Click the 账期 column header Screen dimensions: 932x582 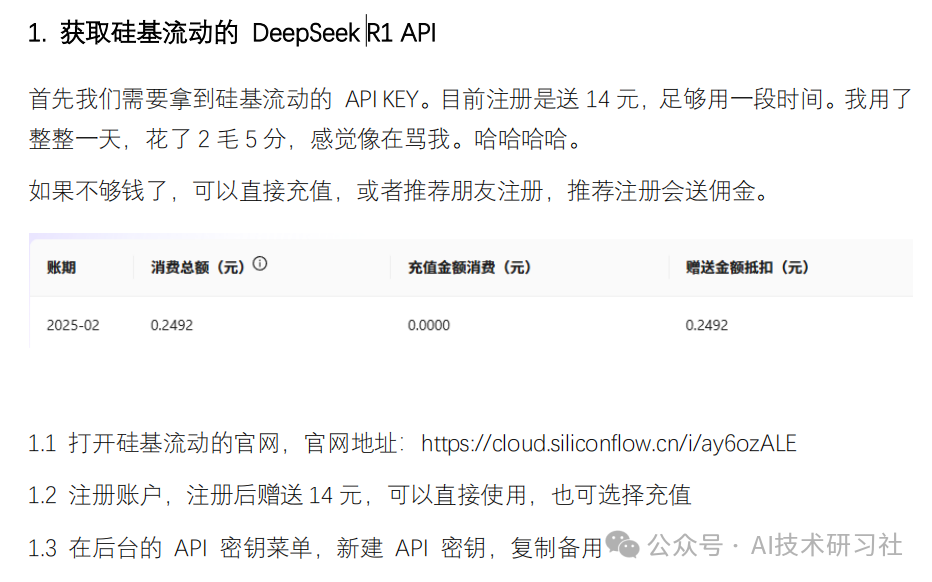(61, 268)
